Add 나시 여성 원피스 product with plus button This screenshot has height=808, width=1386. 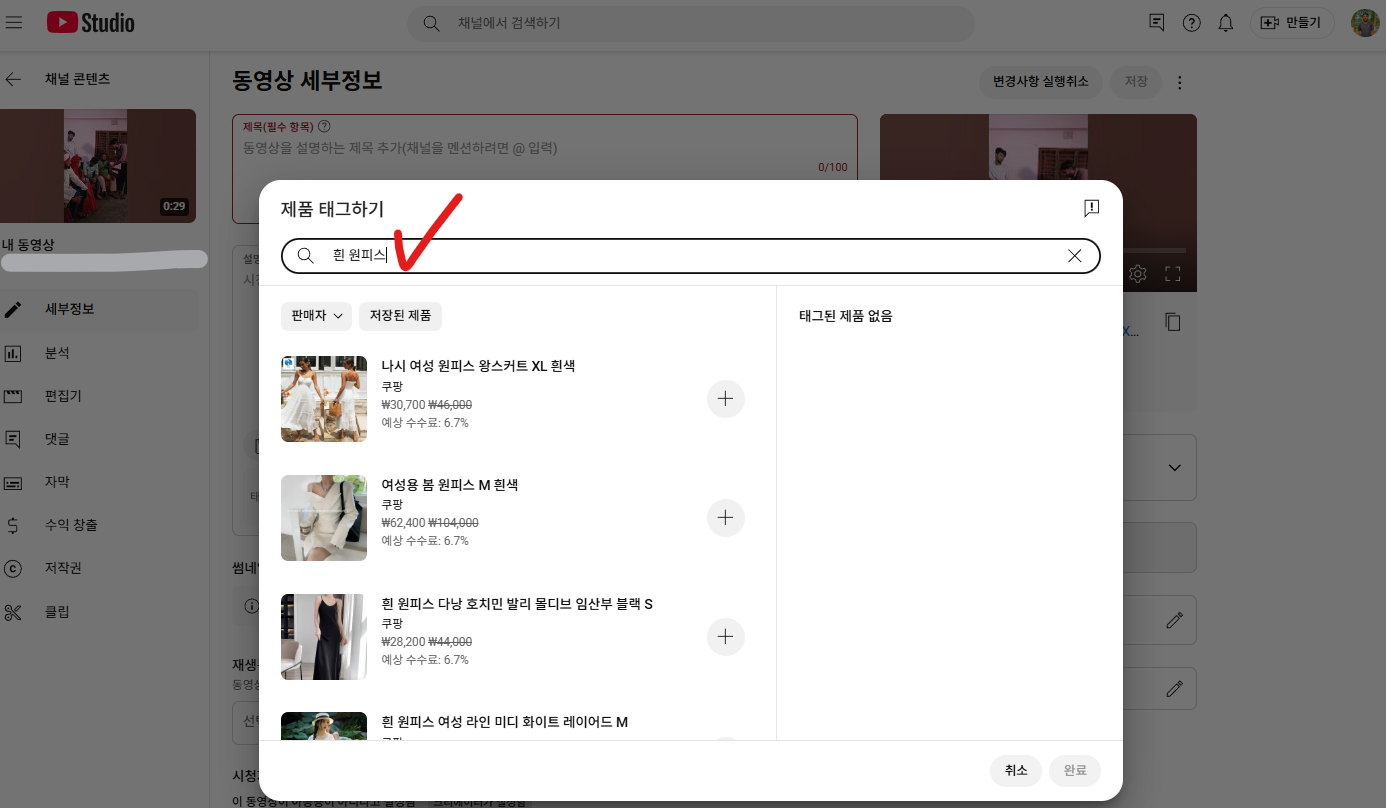[x=725, y=399]
